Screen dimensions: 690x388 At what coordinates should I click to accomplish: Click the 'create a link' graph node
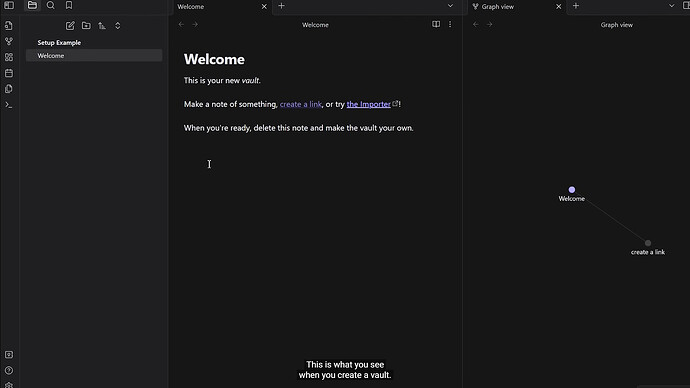click(648, 243)
